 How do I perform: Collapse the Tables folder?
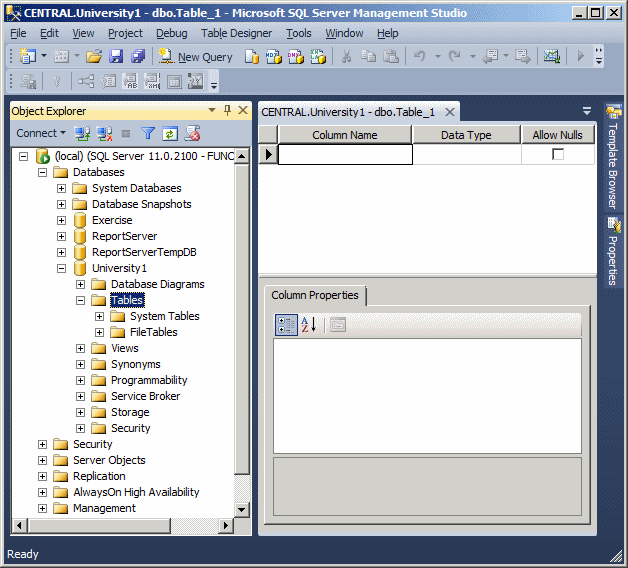(x=81, y=300)
